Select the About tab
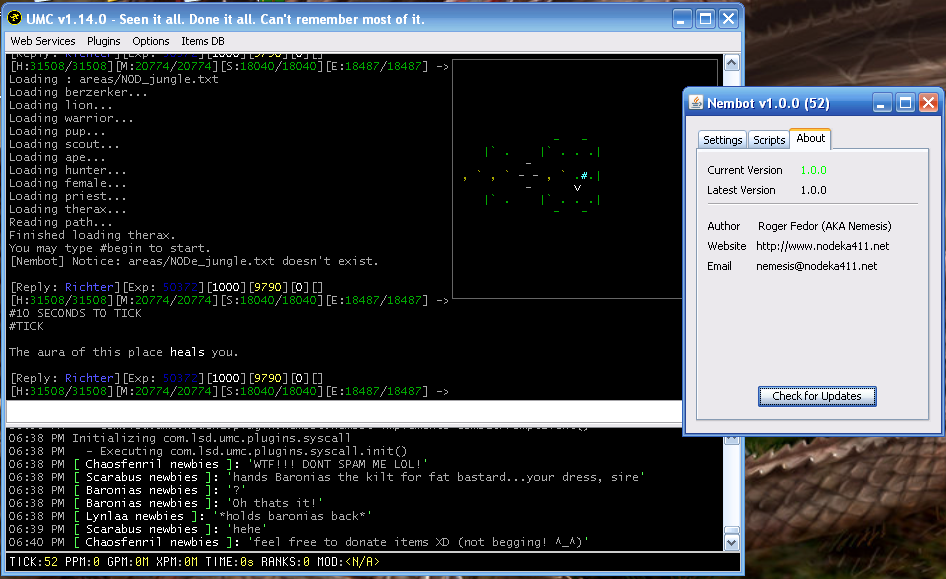The image size is (946, 579). pyautogui.click(x=810, y=138)
